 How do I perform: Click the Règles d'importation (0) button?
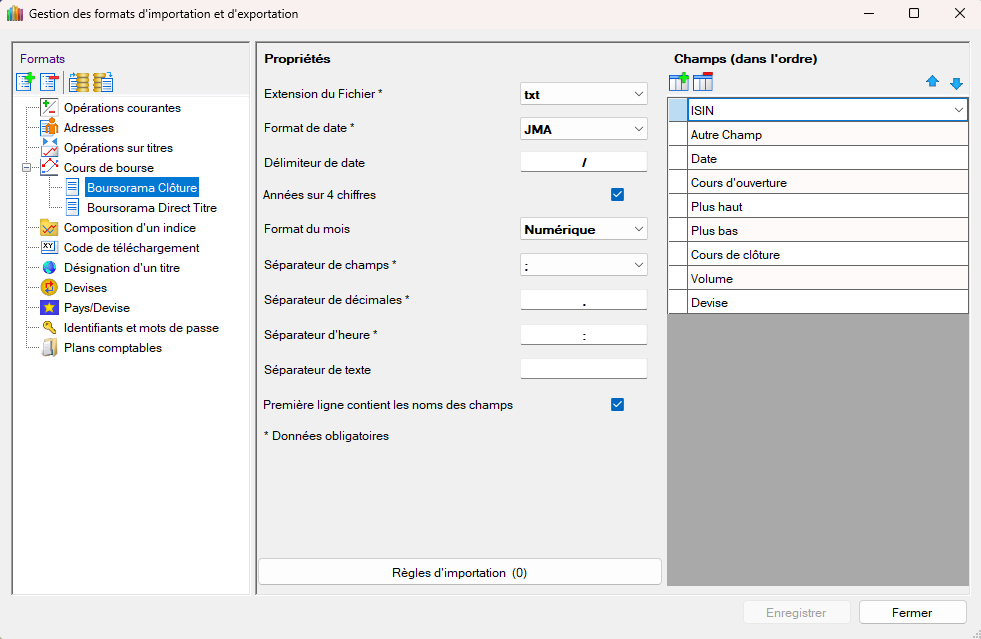point(460,573)
